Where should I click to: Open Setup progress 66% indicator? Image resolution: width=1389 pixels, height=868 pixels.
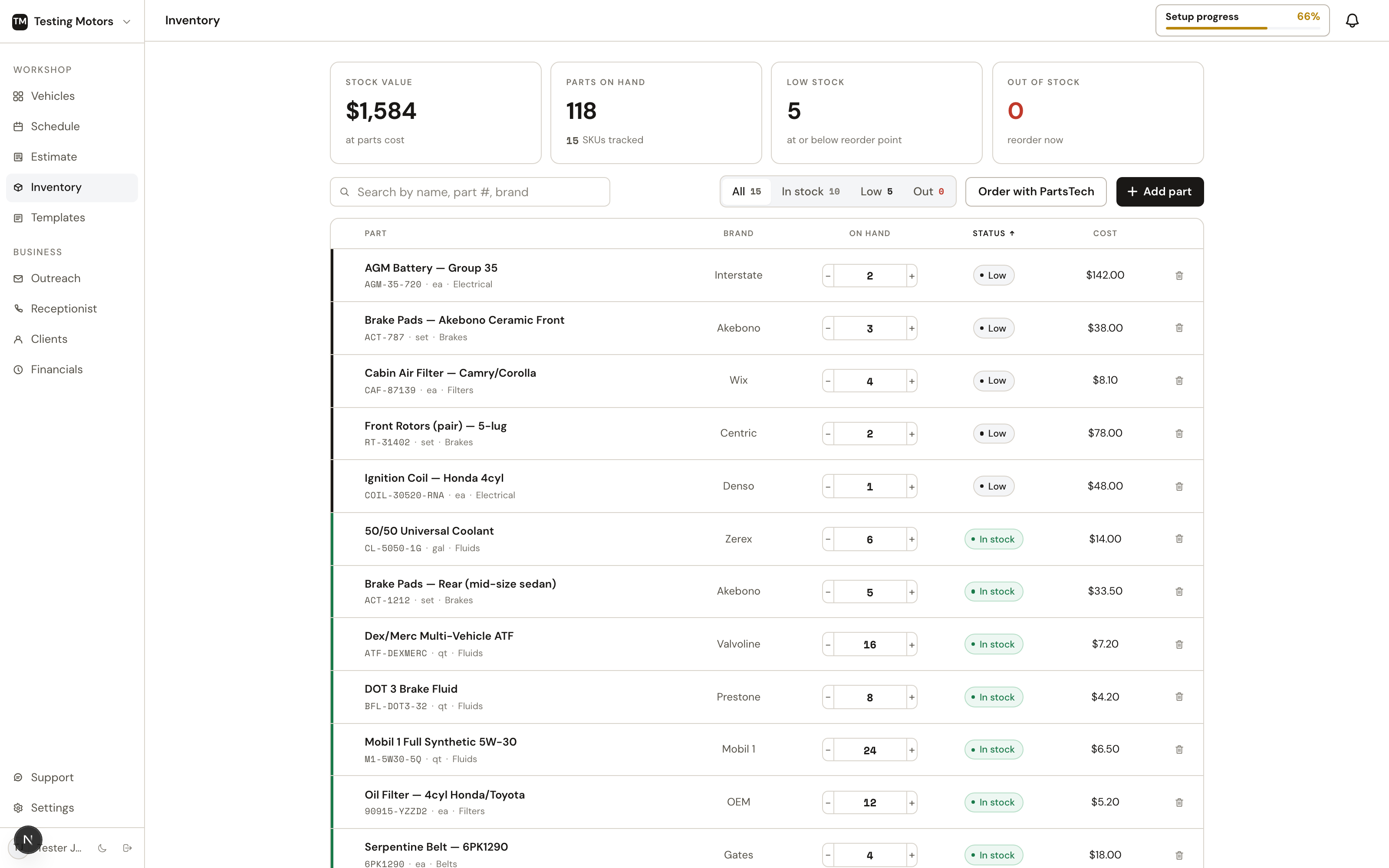coord(1242,21)
